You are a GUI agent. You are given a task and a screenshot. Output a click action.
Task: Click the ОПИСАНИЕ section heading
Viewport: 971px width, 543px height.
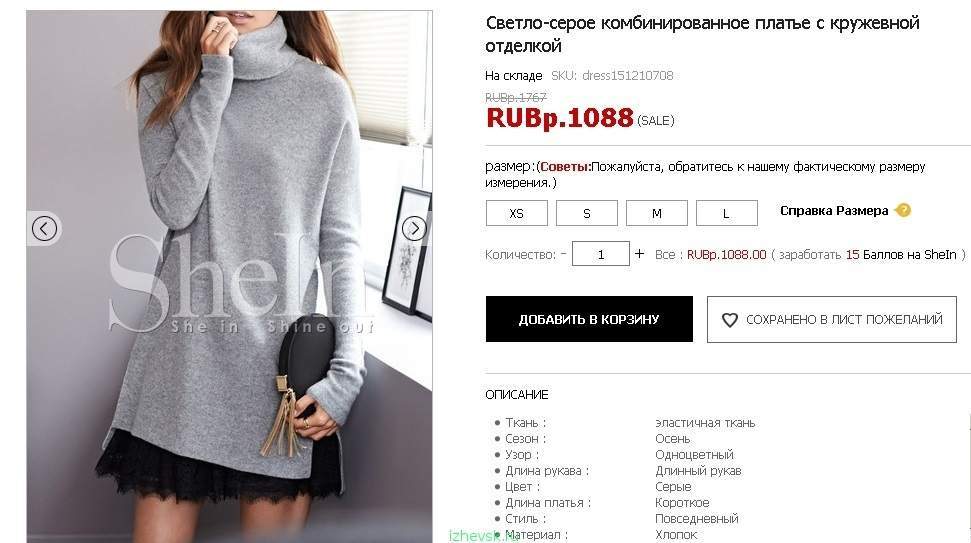[516, 394]
